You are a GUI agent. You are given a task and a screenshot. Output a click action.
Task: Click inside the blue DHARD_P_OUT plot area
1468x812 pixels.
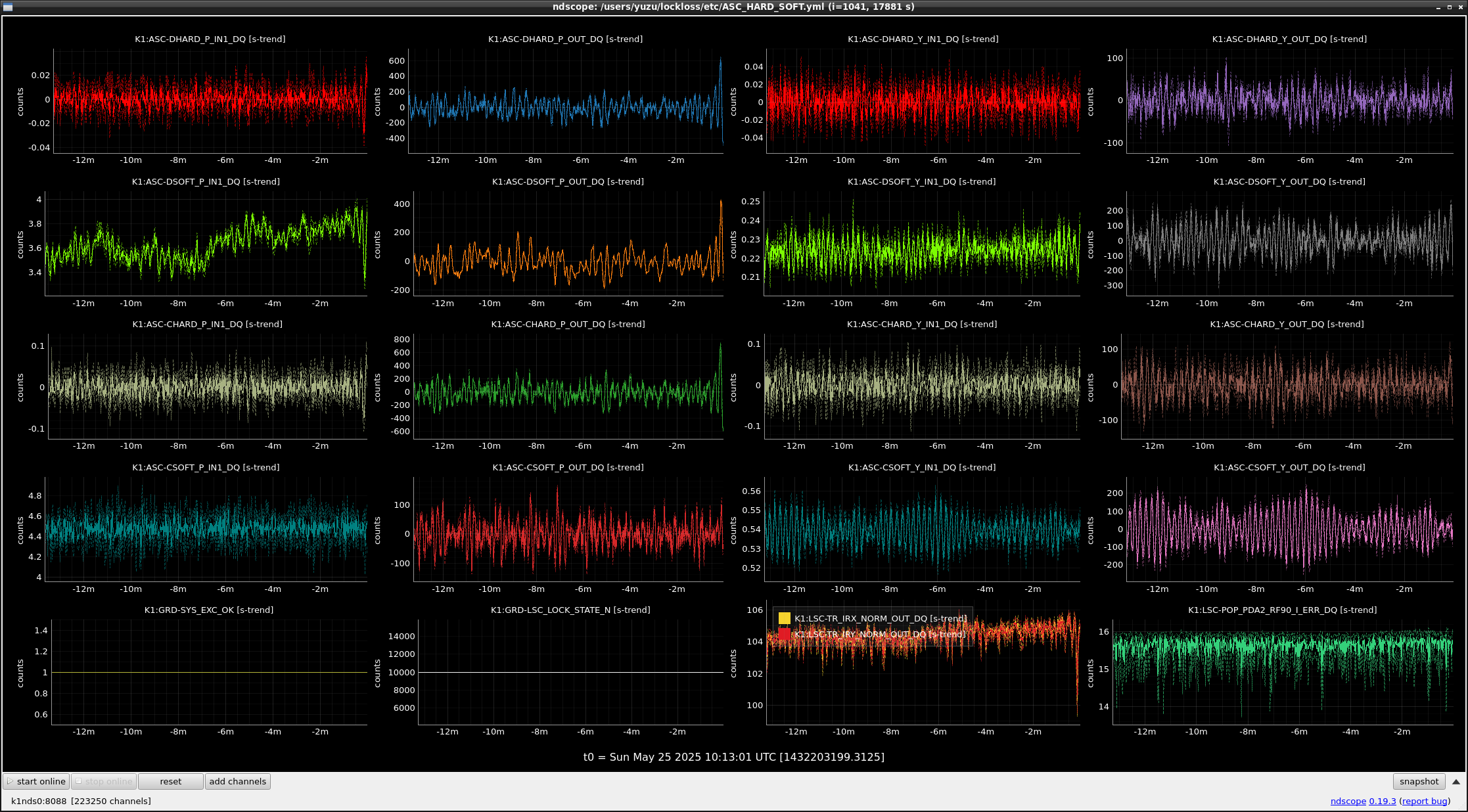click(566, 100)
